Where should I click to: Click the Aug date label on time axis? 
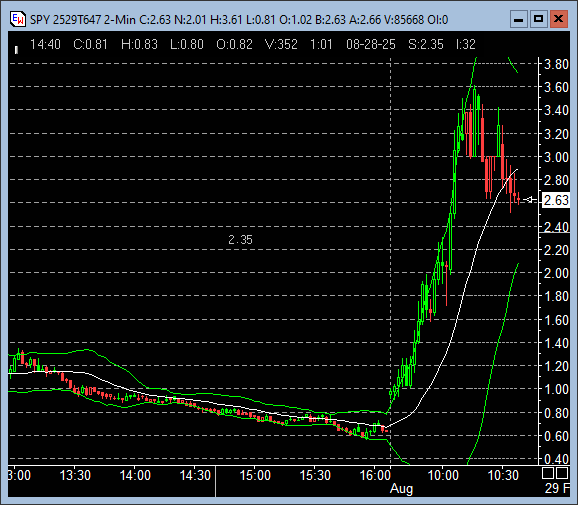click(x=401, y=489)
